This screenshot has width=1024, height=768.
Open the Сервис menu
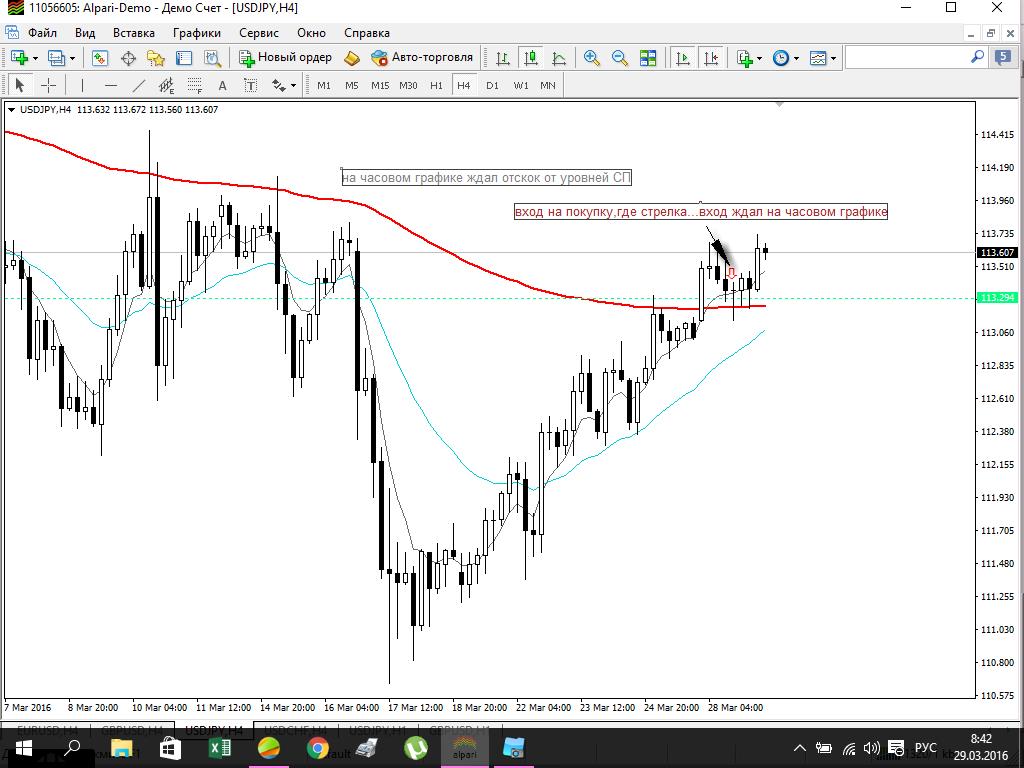click(x=259, y=33)
